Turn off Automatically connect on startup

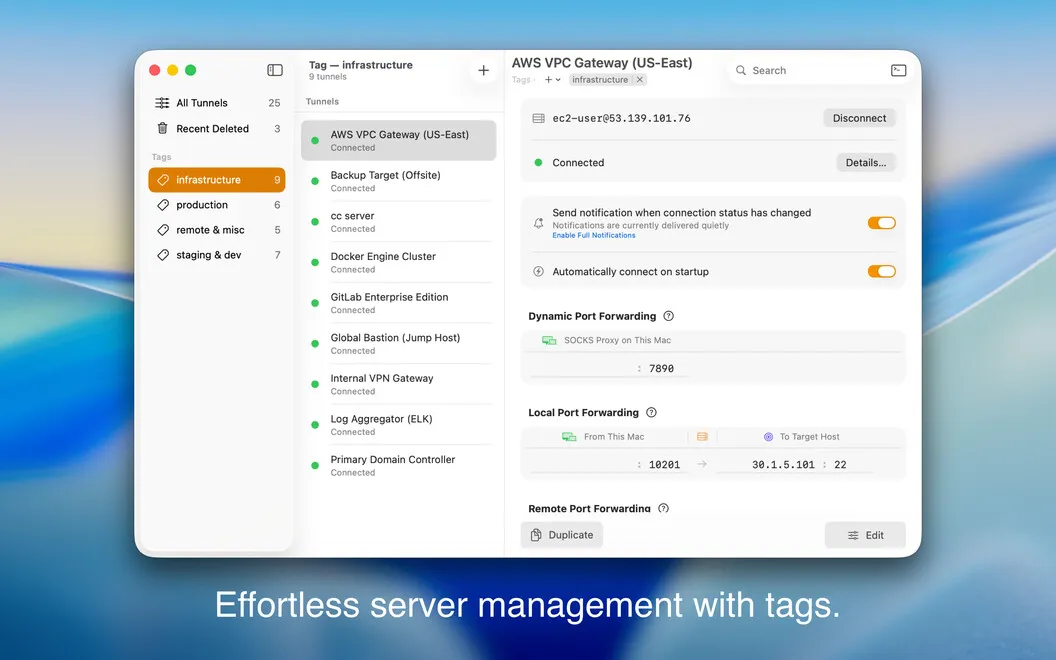click(x=882, y=271)
